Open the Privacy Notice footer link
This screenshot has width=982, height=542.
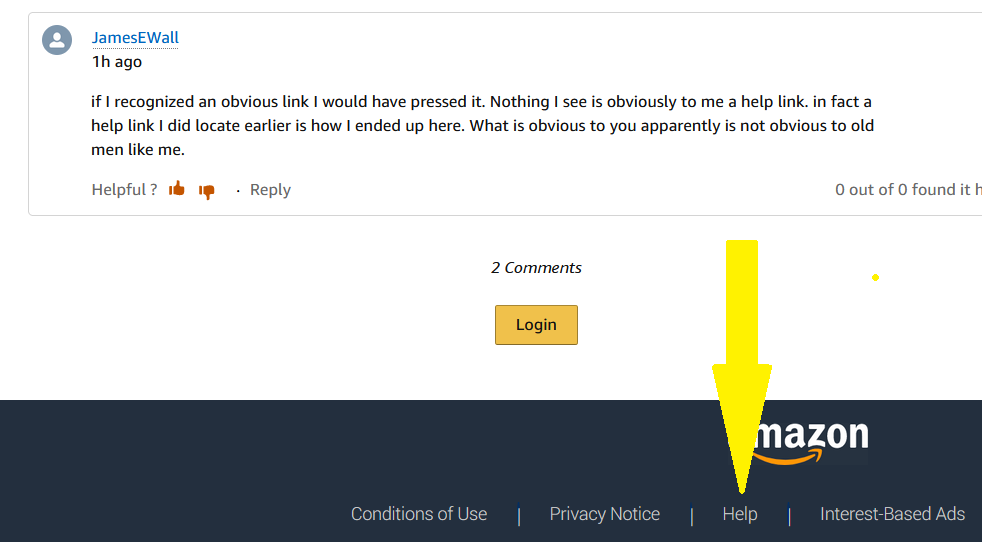[x=604, y=514]
